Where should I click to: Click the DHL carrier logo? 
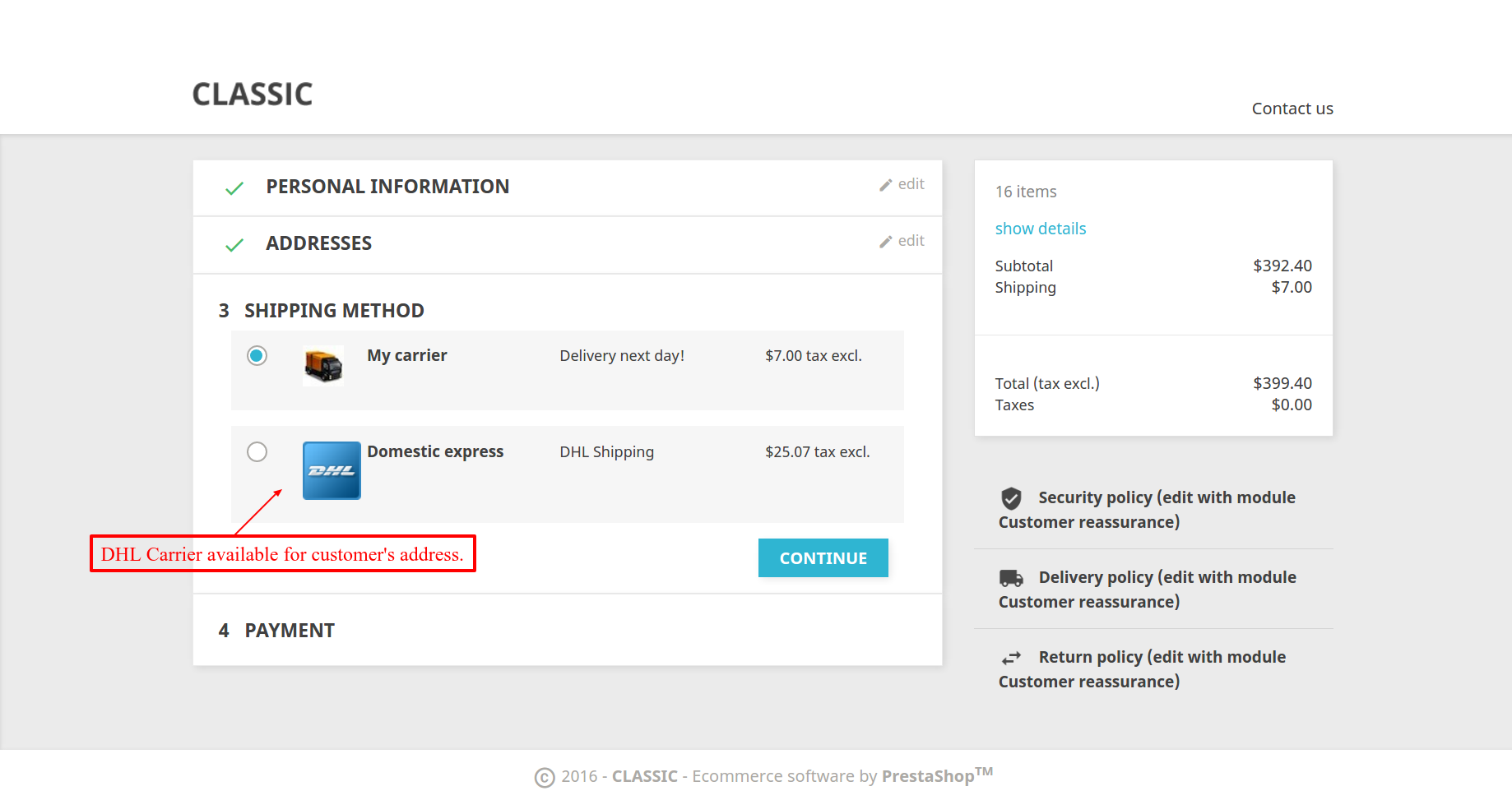(332, 470)
